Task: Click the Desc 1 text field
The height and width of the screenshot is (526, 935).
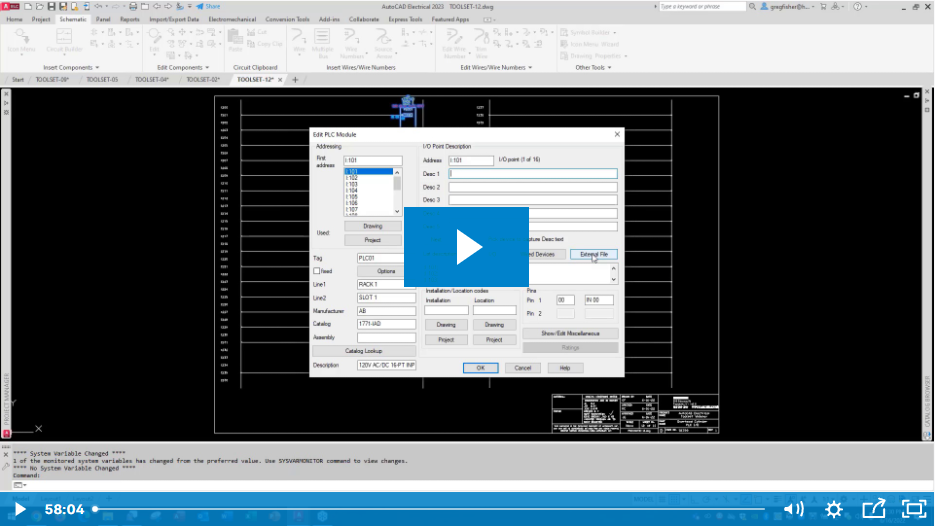Action: click(532, 173)
